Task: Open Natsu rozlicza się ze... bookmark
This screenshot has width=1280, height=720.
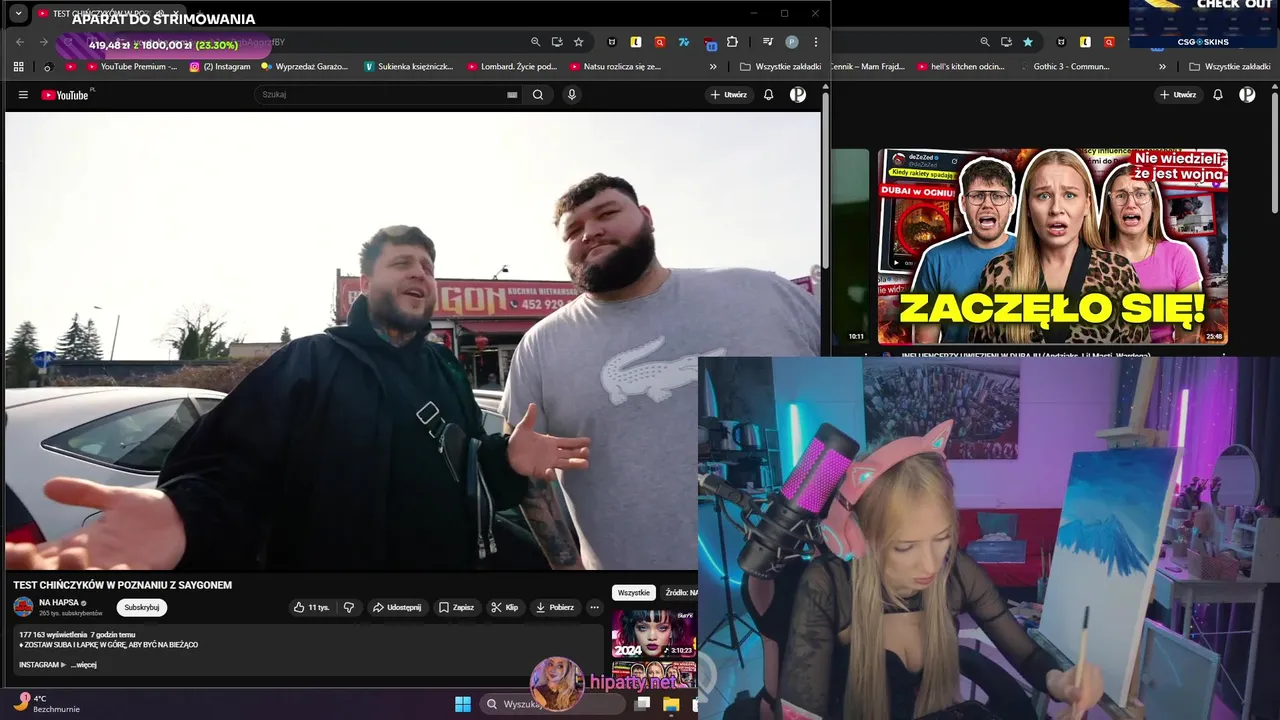Action: (x=615, y=67)
